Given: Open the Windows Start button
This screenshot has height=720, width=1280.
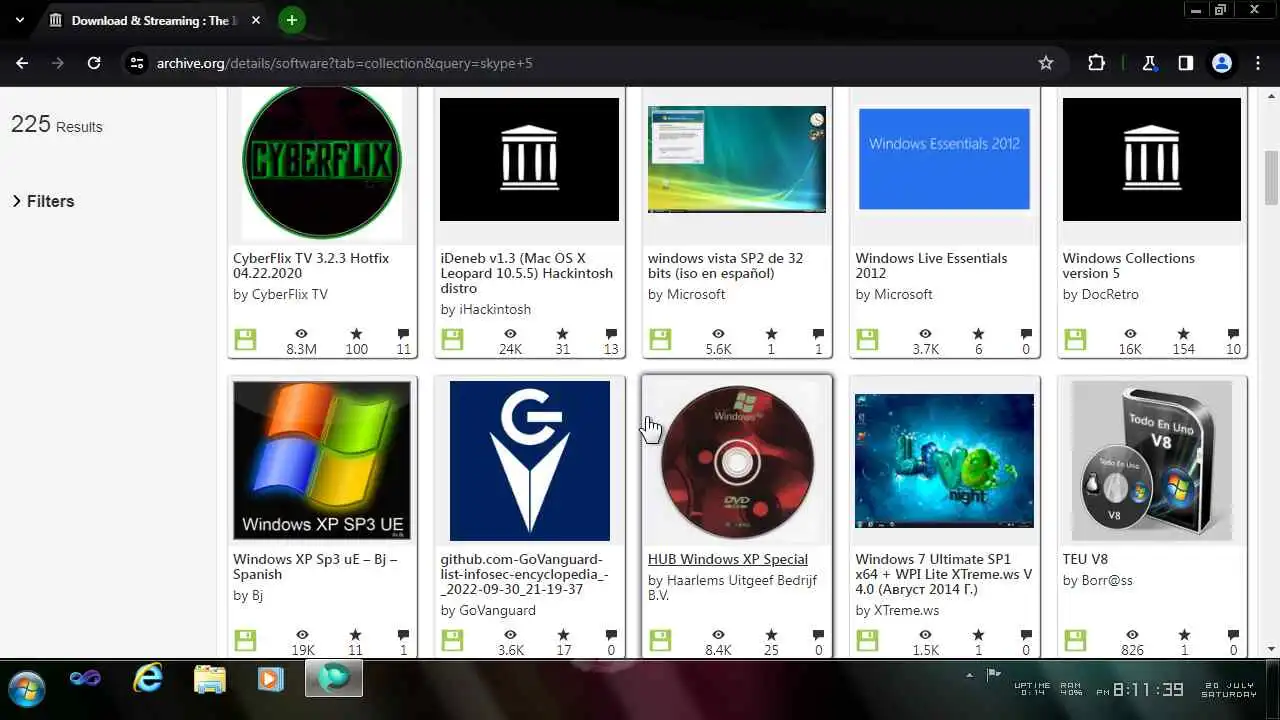Looking at the screenshot, I should 26,688.
